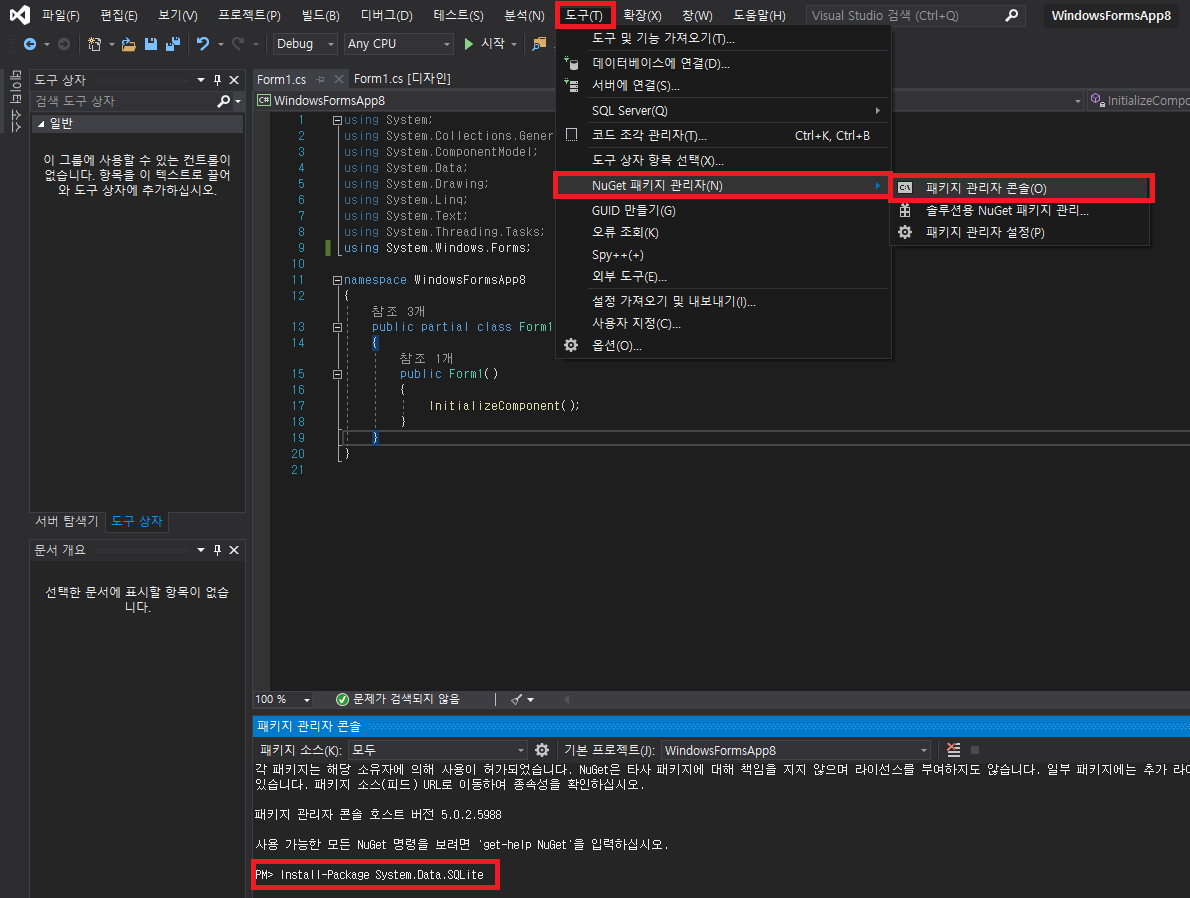
Task: Click the Navigate Backward arrow icon
Action: [30, 44]
